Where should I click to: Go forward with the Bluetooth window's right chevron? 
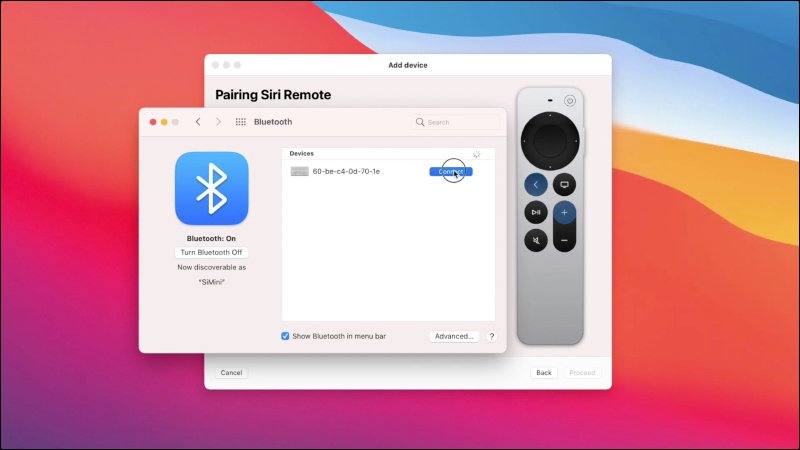[x=218, y=122]
